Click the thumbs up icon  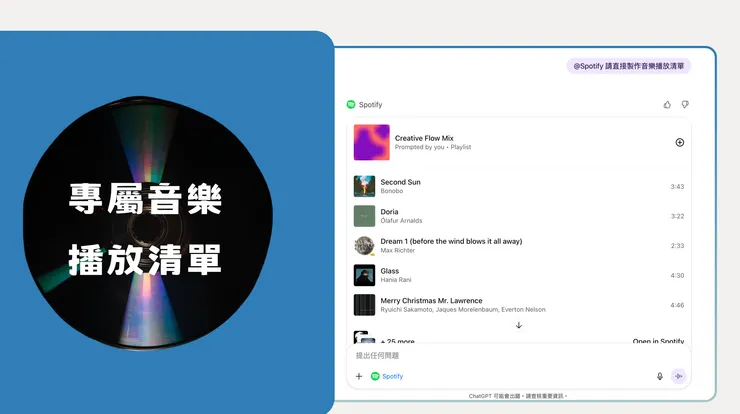click(x=667, y=104)
